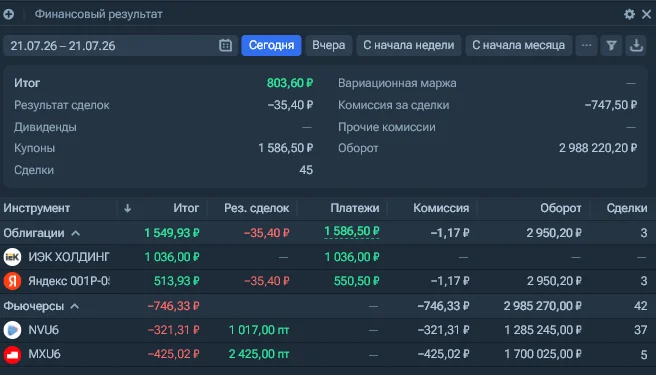Click the NVU6 result 1 017,00 пт

pyautogui.click(x=259, y=330)
